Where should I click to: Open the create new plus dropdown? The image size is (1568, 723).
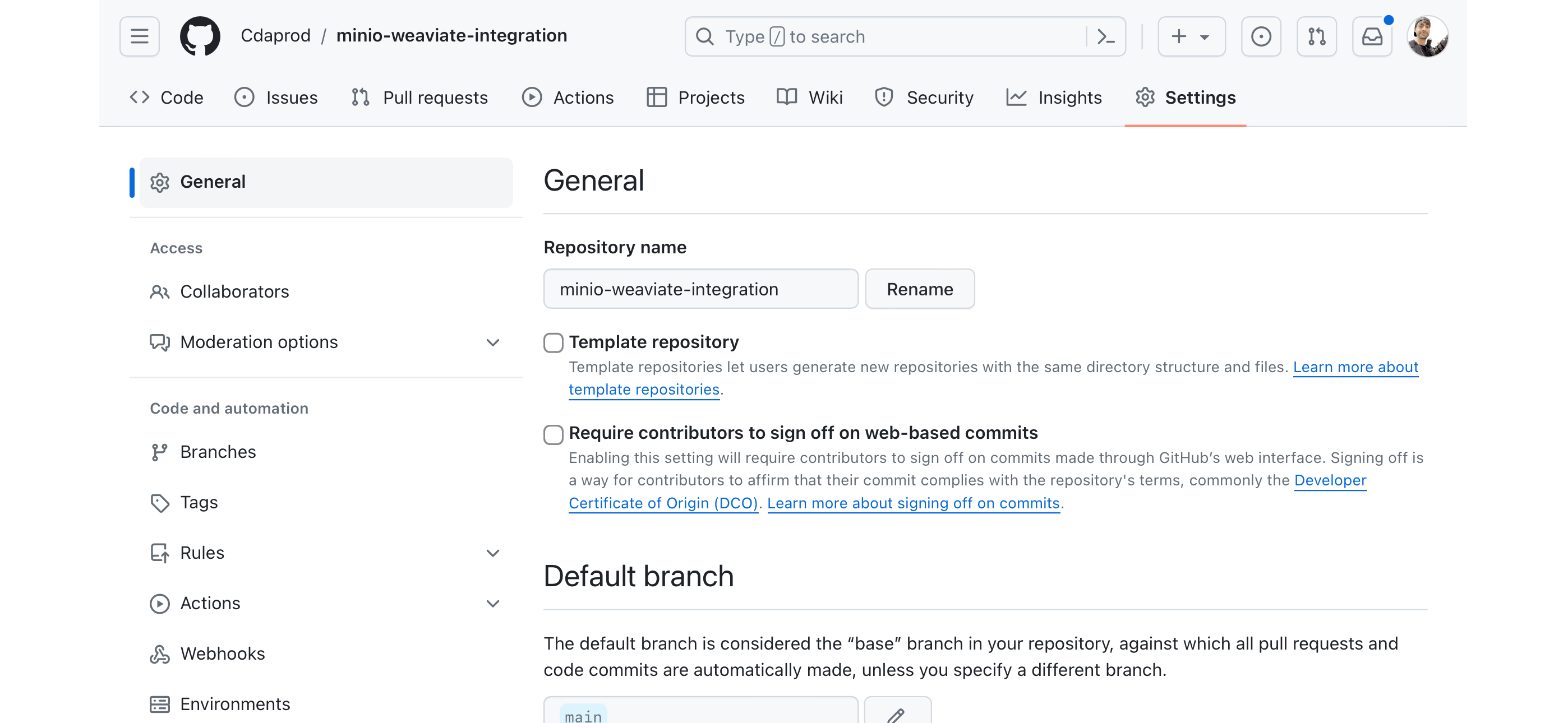pos(1191,36)
